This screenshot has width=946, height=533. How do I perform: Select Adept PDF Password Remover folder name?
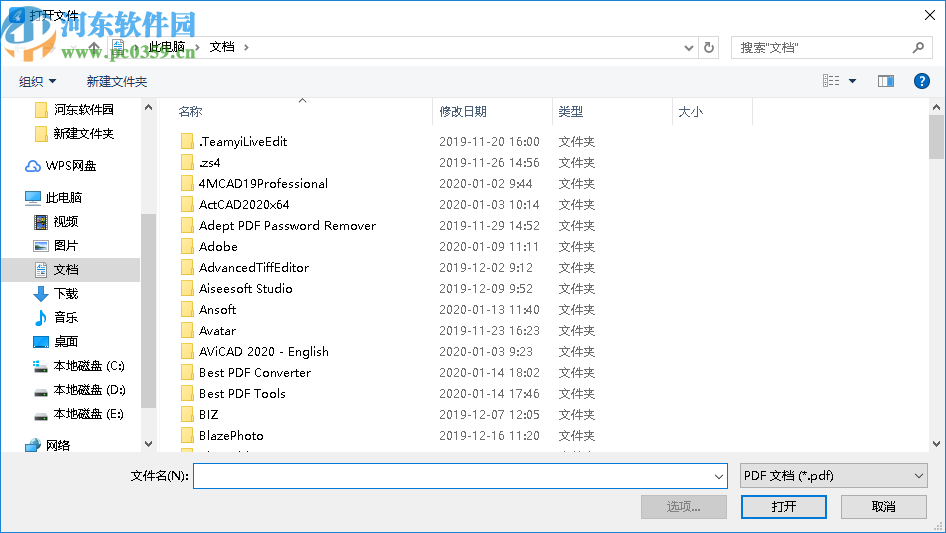(x=287, y=226)
